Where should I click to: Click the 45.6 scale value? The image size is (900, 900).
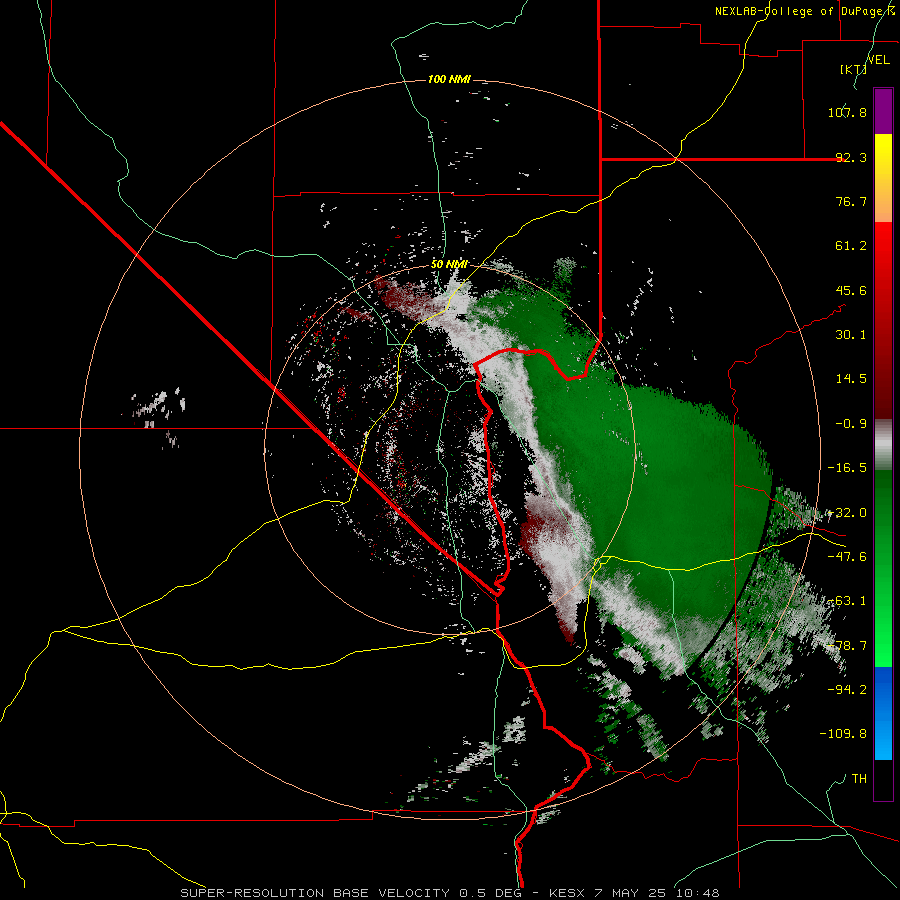(851, 290)
